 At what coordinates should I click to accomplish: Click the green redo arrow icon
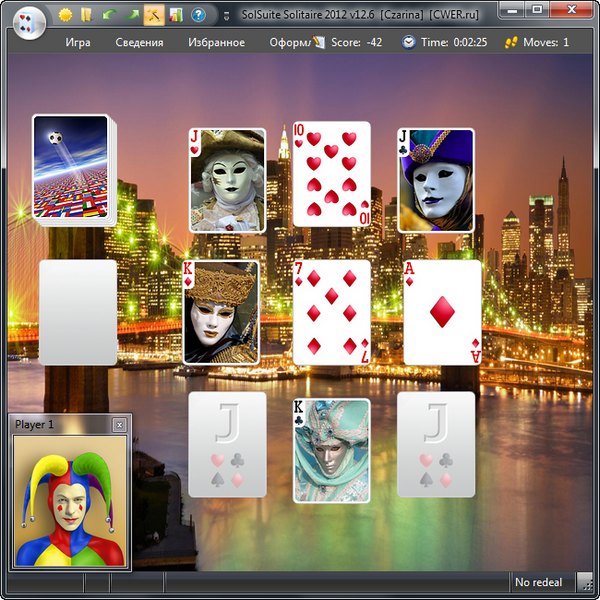131,15
